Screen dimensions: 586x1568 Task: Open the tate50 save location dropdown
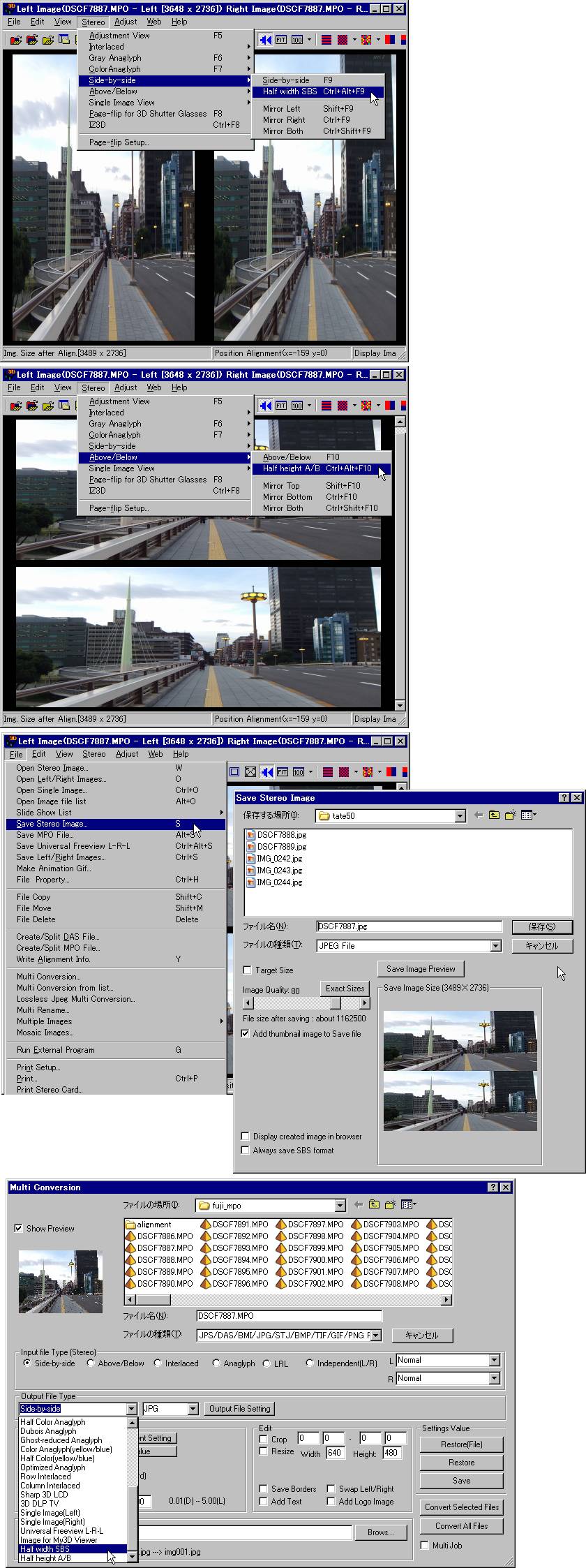(x=460, y=816)
